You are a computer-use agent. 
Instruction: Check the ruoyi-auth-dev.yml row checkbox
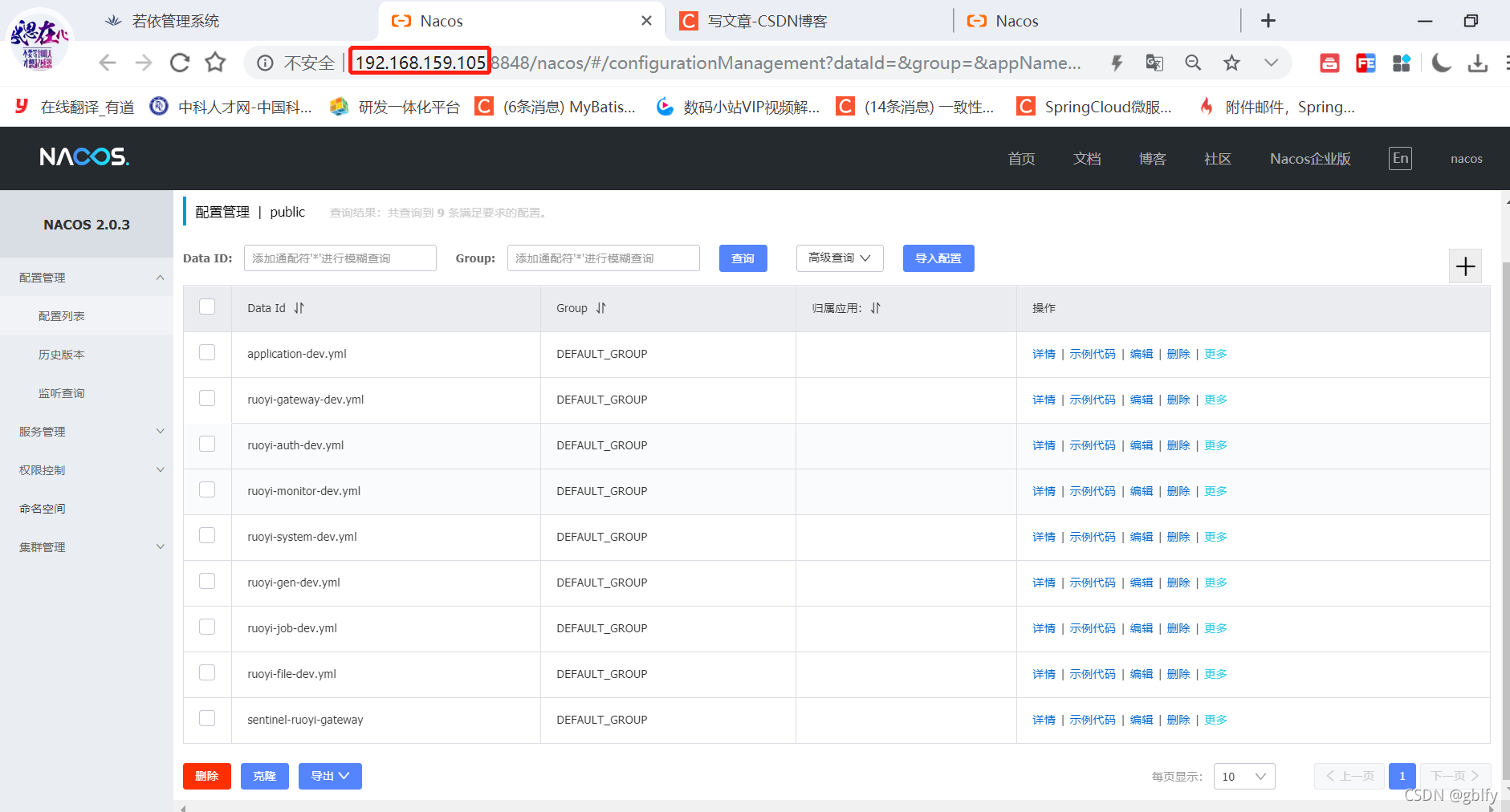click(207, 444)
